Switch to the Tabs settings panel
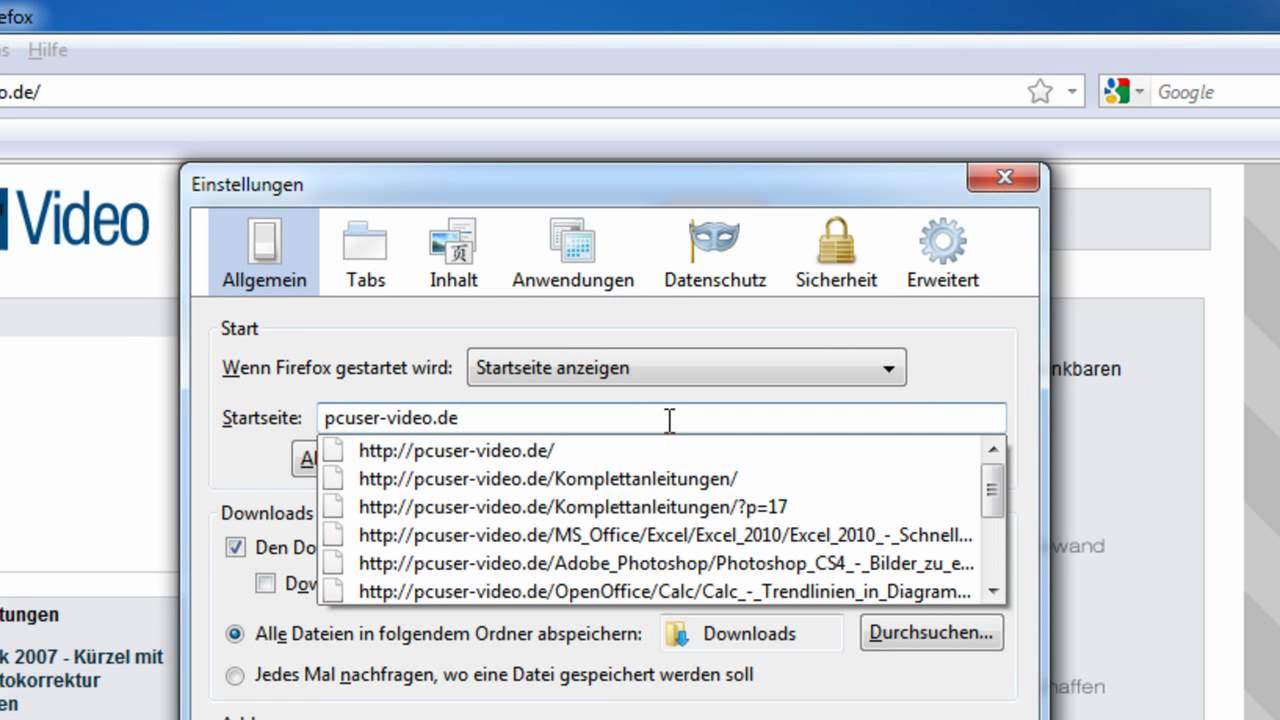The height and width of the screenshot is (720, 1280). pyautogui.click(x=365, y=252)
